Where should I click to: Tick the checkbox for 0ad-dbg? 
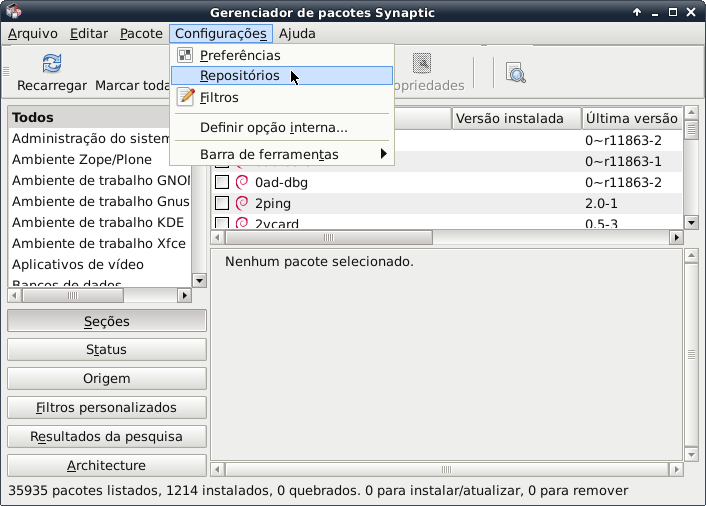click(222, 182)
